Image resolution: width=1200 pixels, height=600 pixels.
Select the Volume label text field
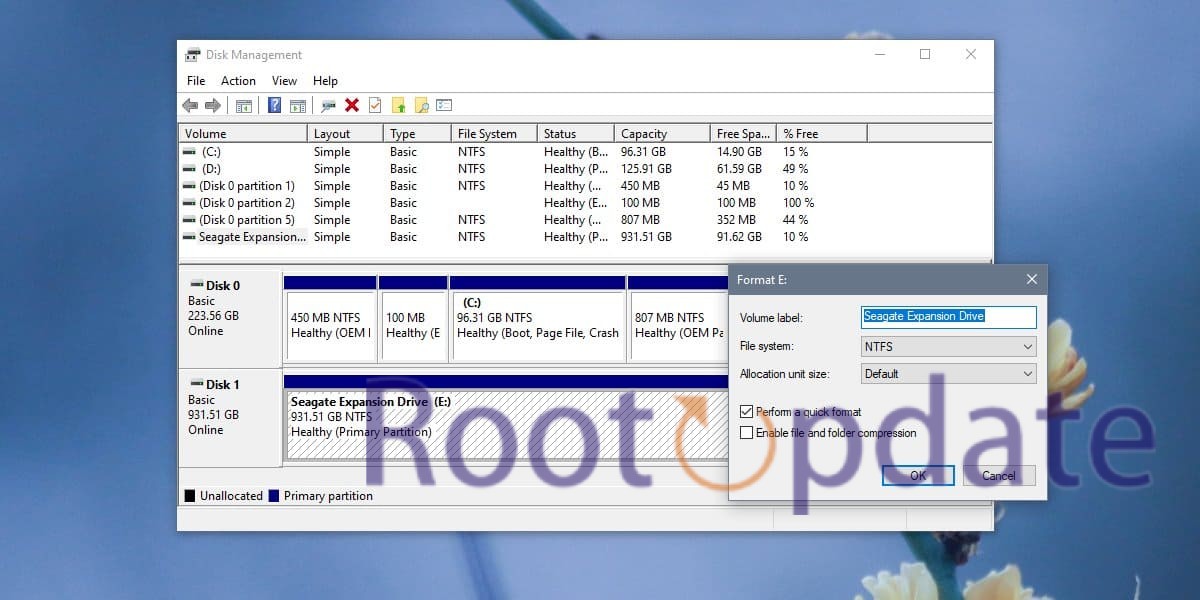(x=948, y=316)
